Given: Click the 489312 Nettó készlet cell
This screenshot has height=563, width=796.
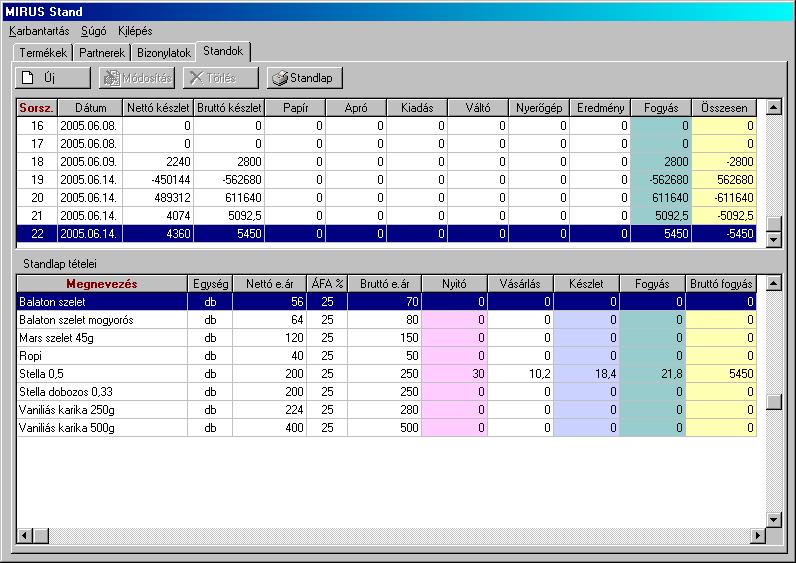Looking at the screenshot, I should click(158, 198).
